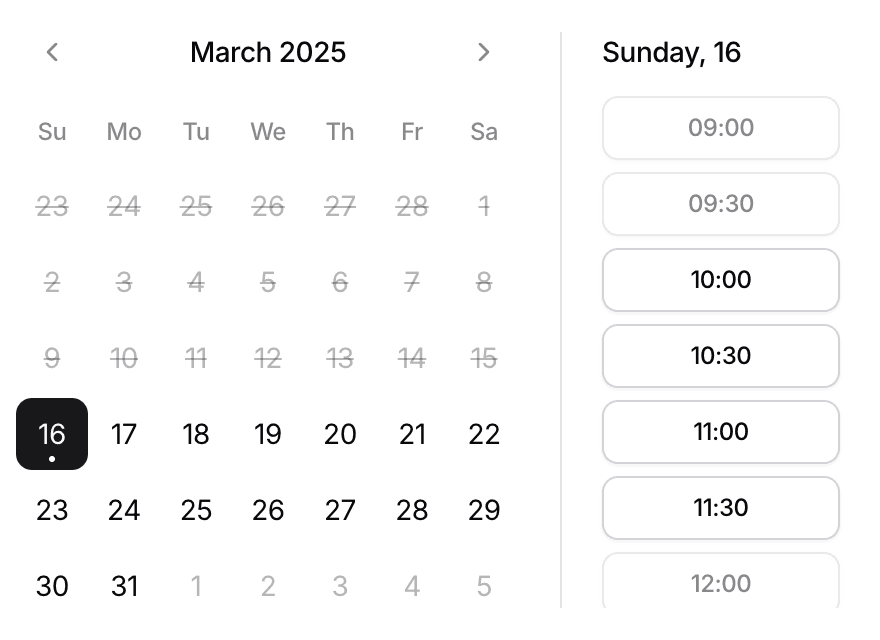This screenshot has height=640, width=880.
Task: Choose the 09:00 time slot
Action: click(720, 128)
